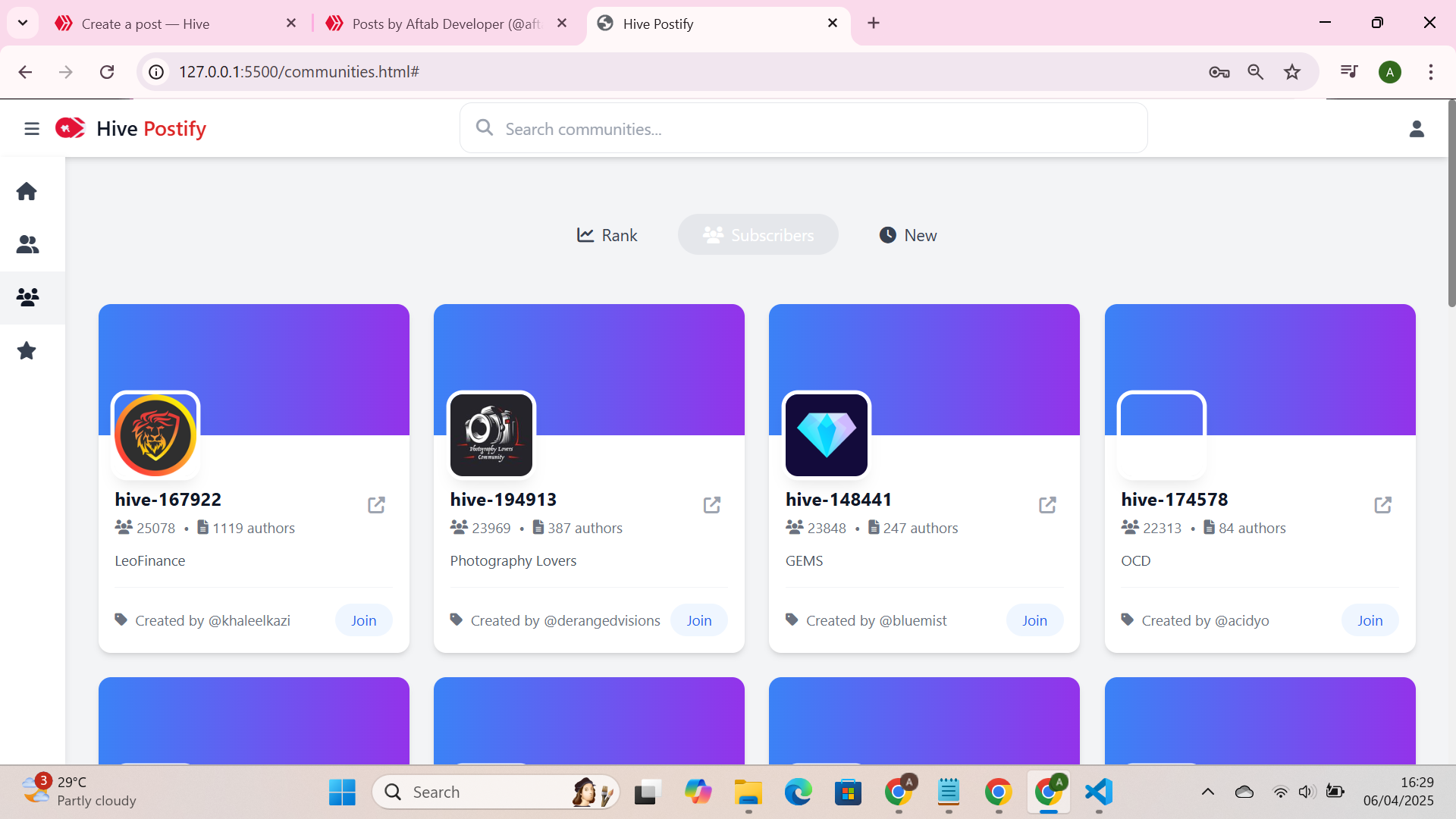
Task: Click 'Created by @acidyo' text
Action: coord(1205,620)
